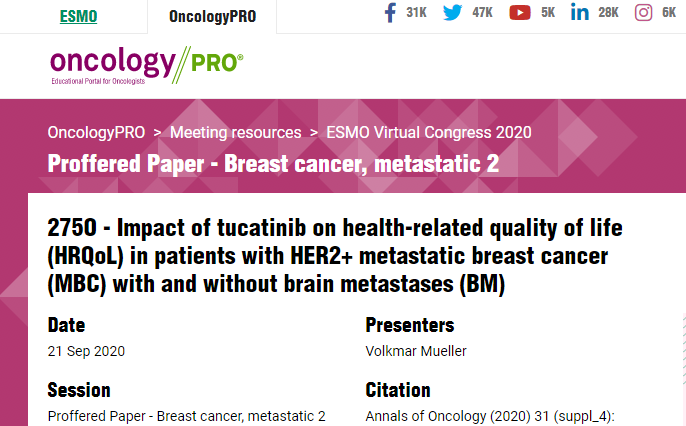Open the ESMO YouTube icon

(520, 13)
